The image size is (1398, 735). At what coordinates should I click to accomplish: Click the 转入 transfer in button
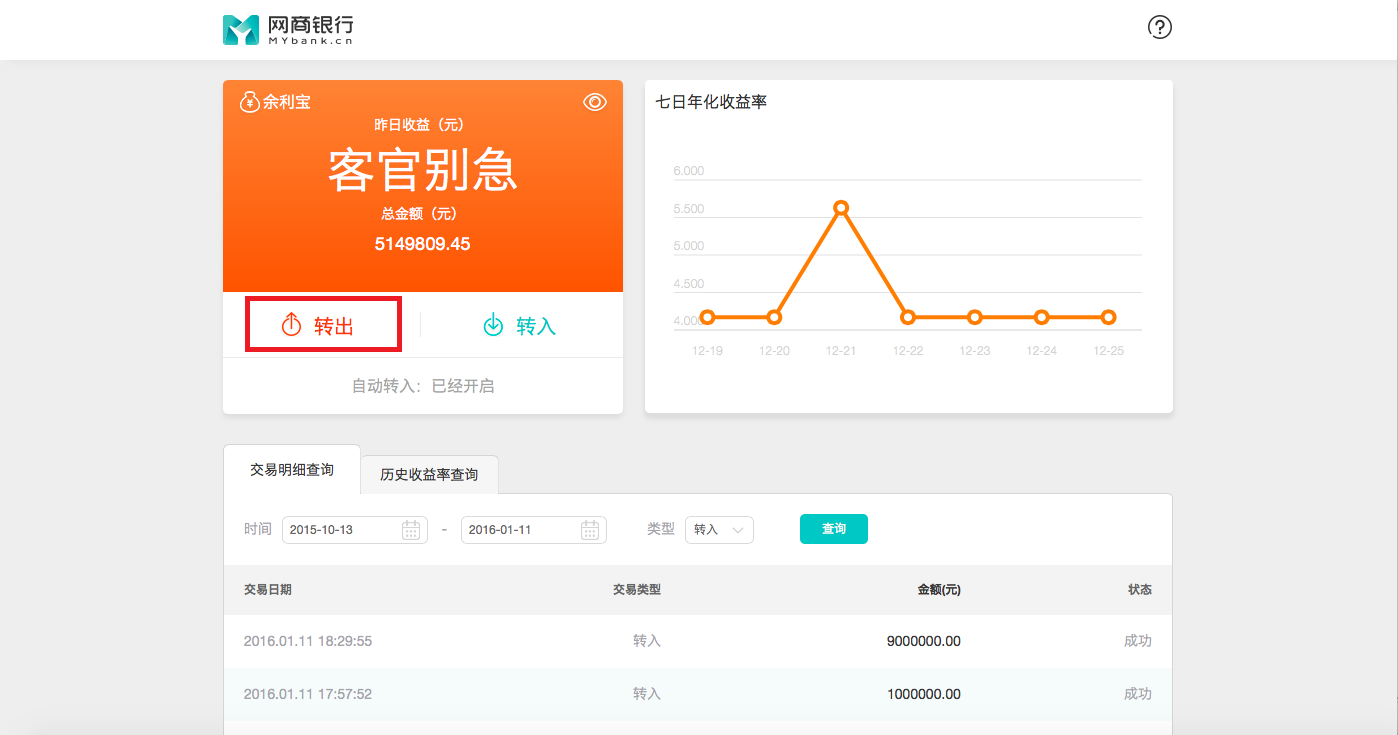[x=520, y=325]
